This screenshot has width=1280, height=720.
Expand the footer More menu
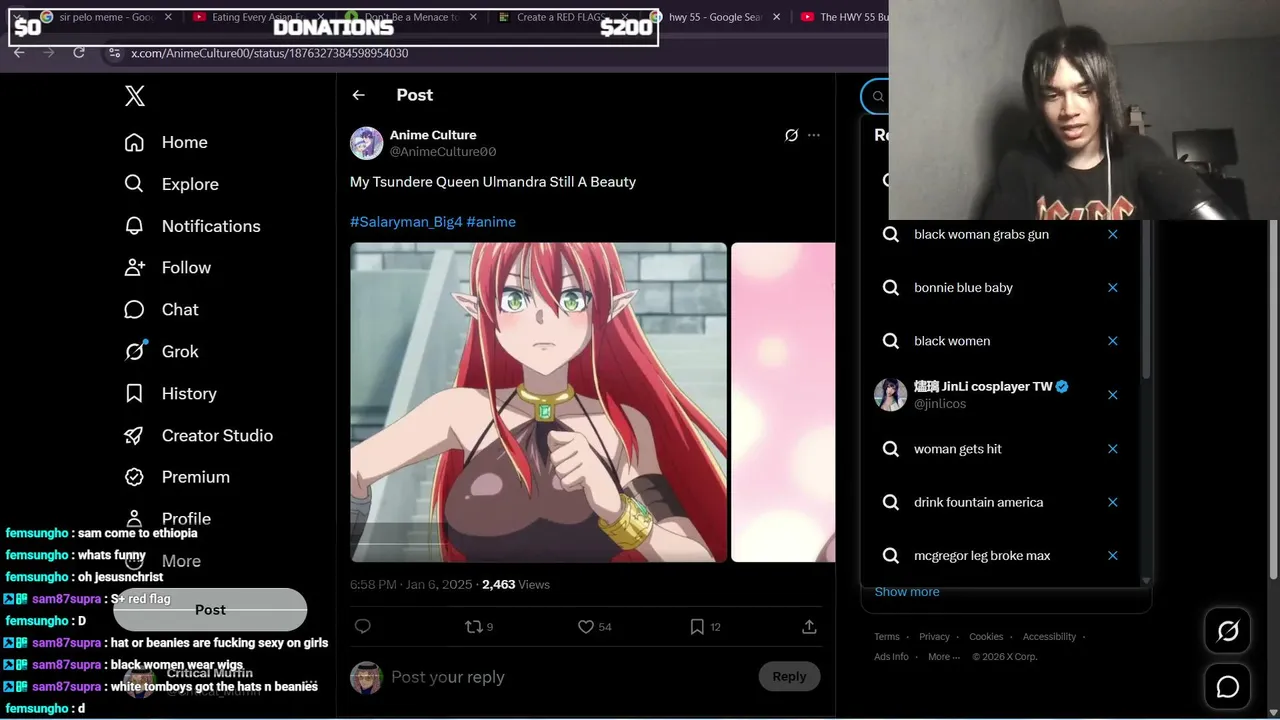(943, 657)
